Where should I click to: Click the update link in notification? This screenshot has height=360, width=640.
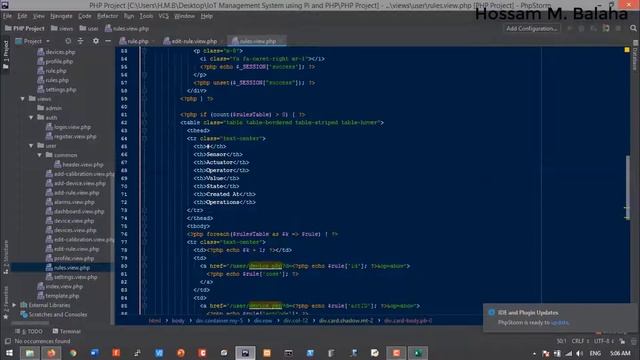click(x=560, y=322)
